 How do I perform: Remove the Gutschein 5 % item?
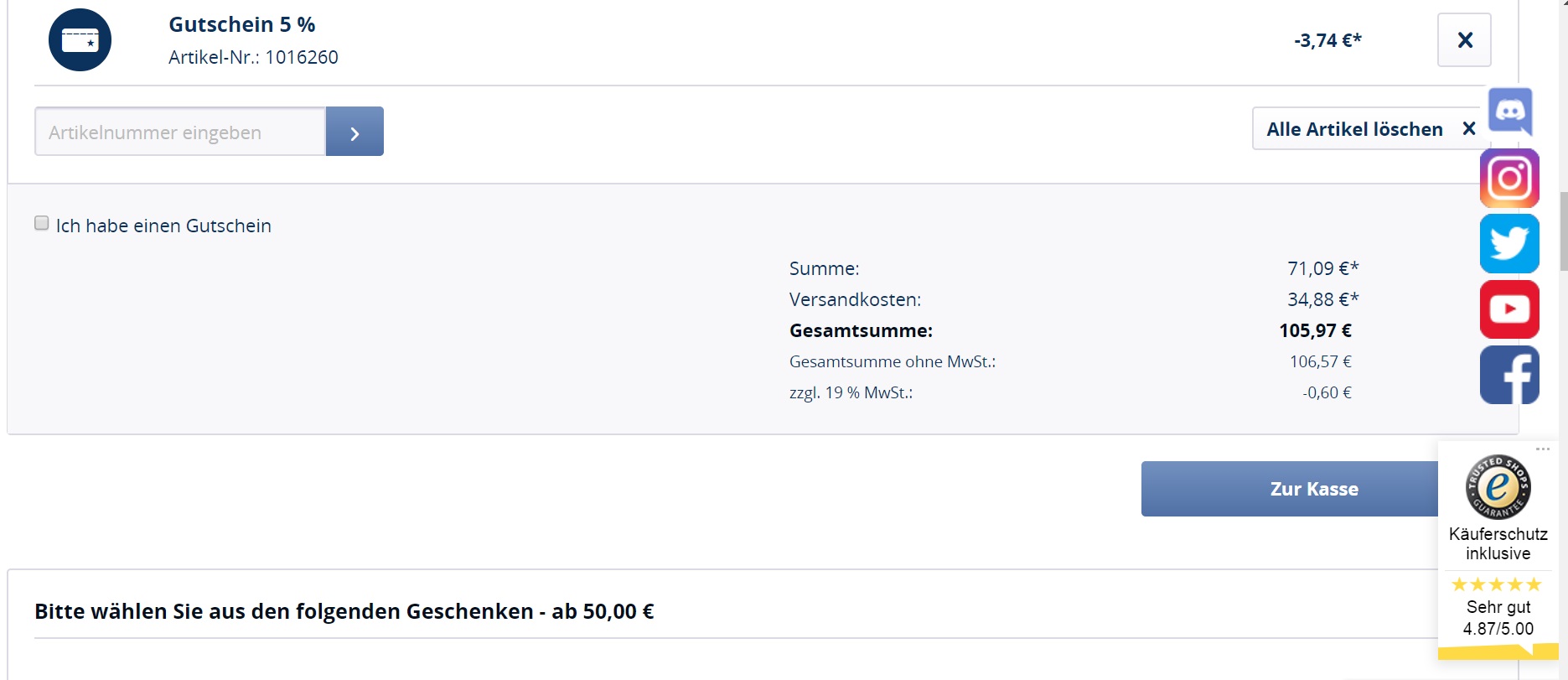[x=1464, y=40]
